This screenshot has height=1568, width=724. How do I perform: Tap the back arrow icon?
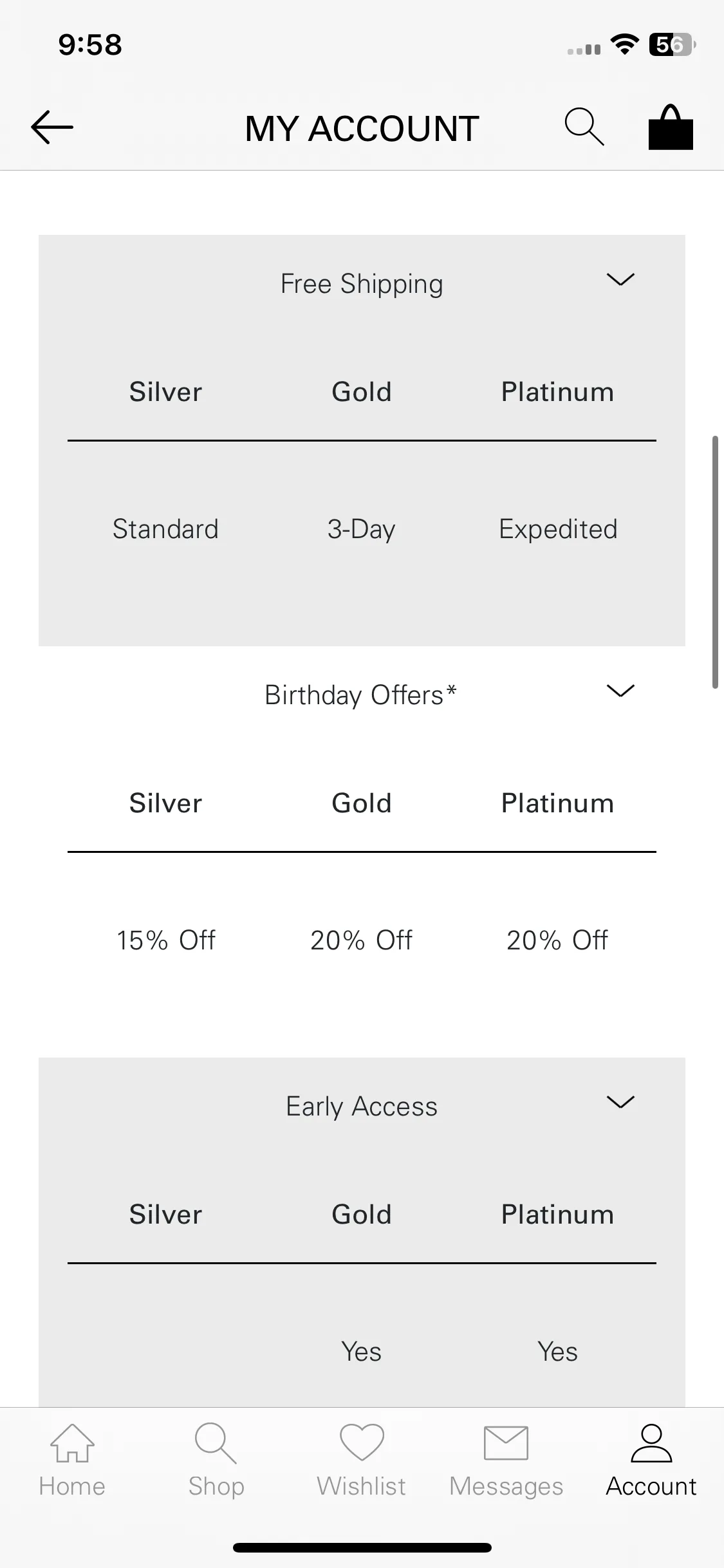click(52, 127)
